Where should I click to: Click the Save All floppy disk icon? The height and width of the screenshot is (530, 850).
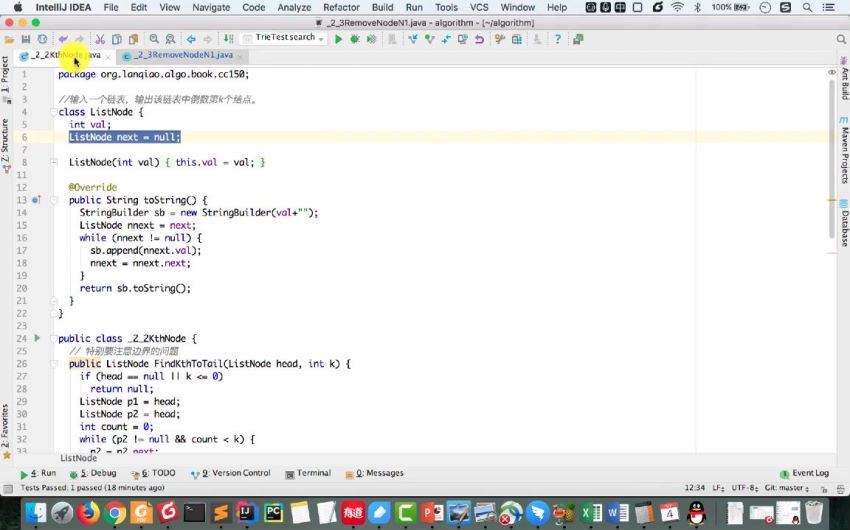click(x=26, y=39)
